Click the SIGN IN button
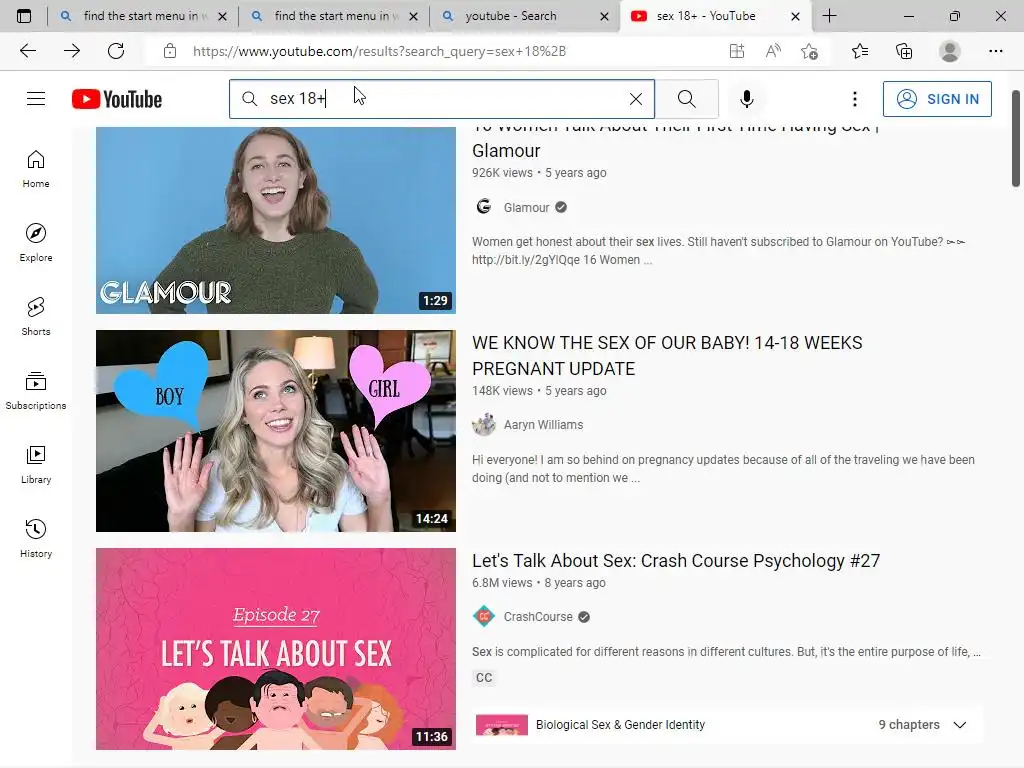 (937, 99)
